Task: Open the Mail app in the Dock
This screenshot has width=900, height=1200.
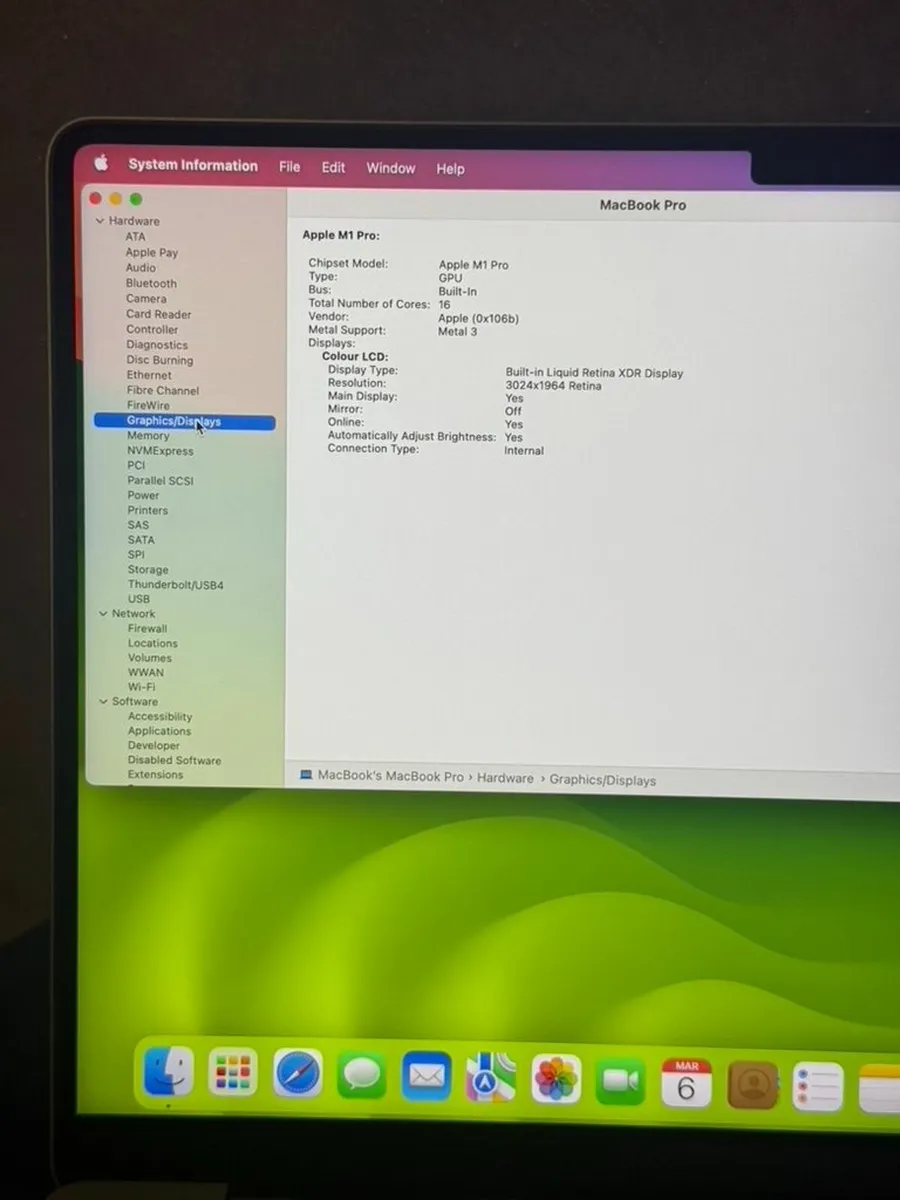Action: click(427, 1078)
